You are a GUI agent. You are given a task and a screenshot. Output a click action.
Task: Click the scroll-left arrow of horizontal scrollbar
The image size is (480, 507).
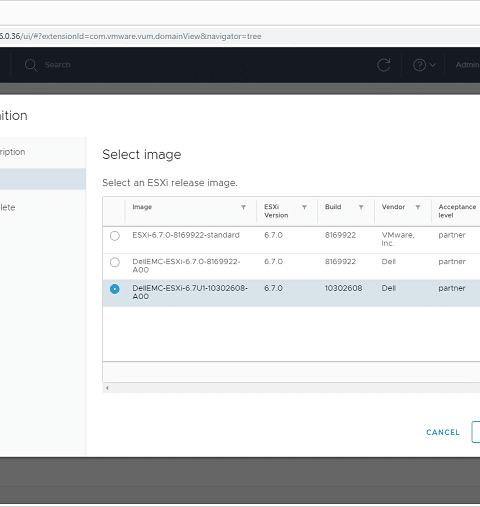pyautogui.click(x=107, y=388)
